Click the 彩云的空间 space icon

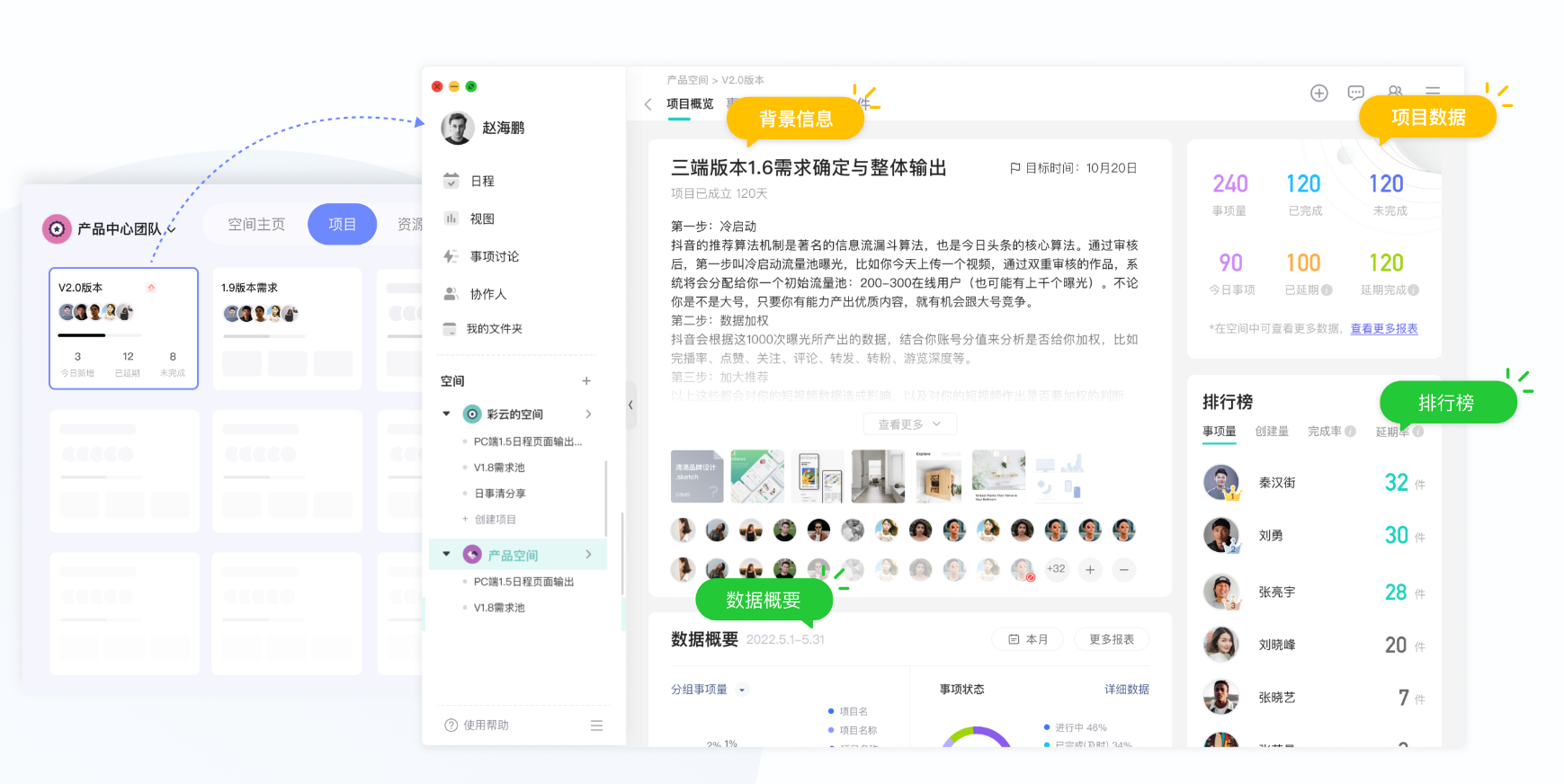coord(472,414)
